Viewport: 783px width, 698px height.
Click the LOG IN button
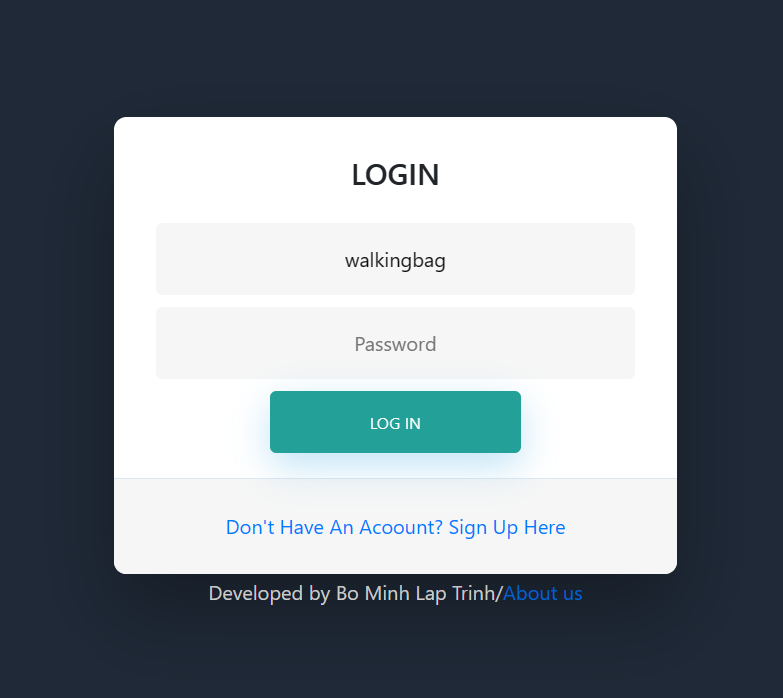[395, 422]
